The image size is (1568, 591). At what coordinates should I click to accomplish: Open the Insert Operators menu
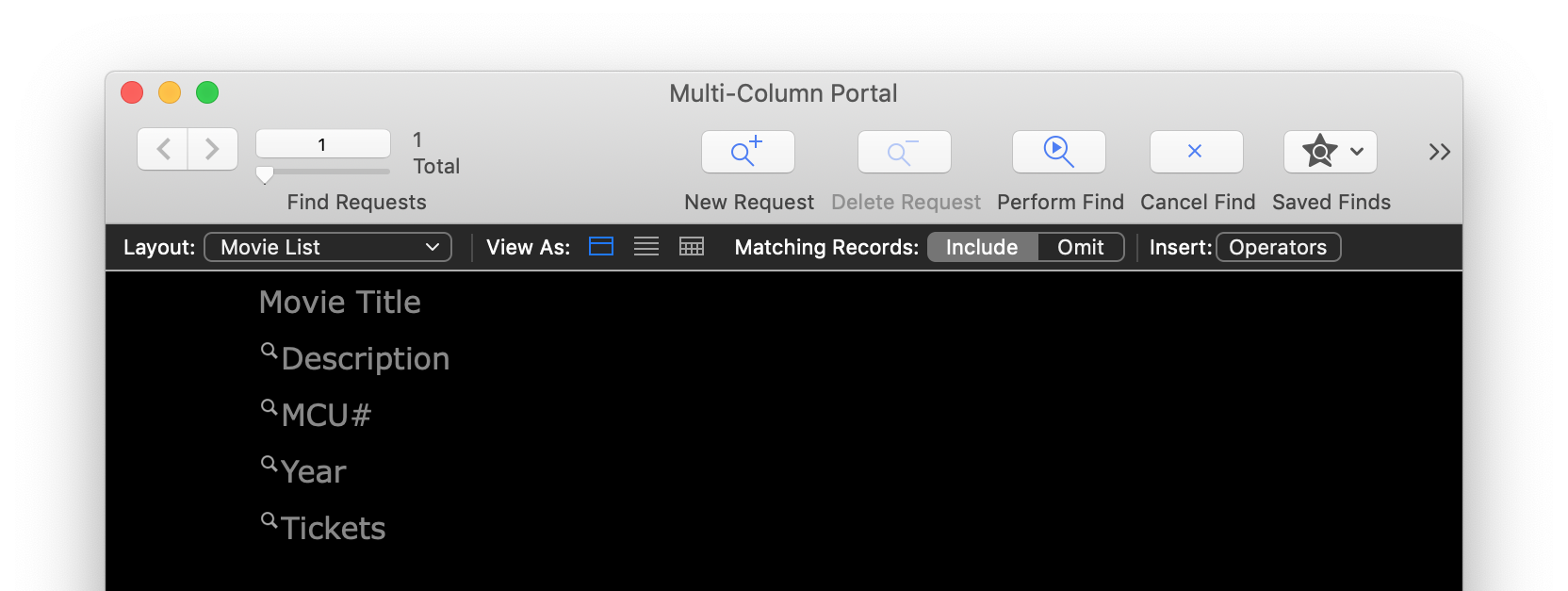pyautogui.click(x=1278, y=247)
